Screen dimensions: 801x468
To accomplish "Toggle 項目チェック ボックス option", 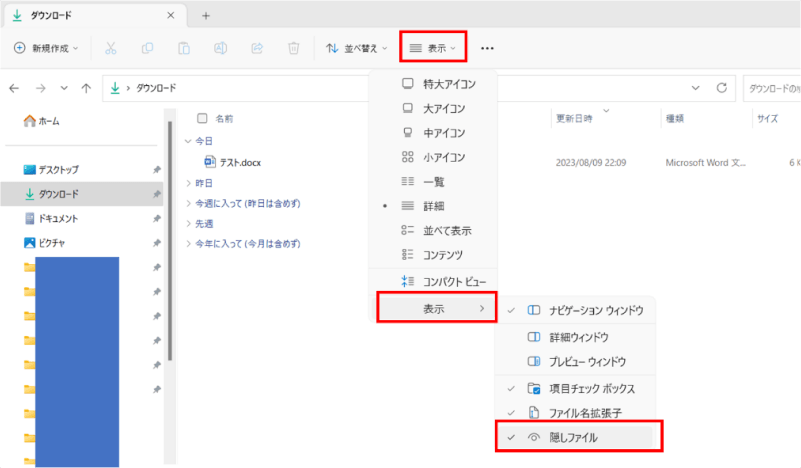I will (576, 389).
